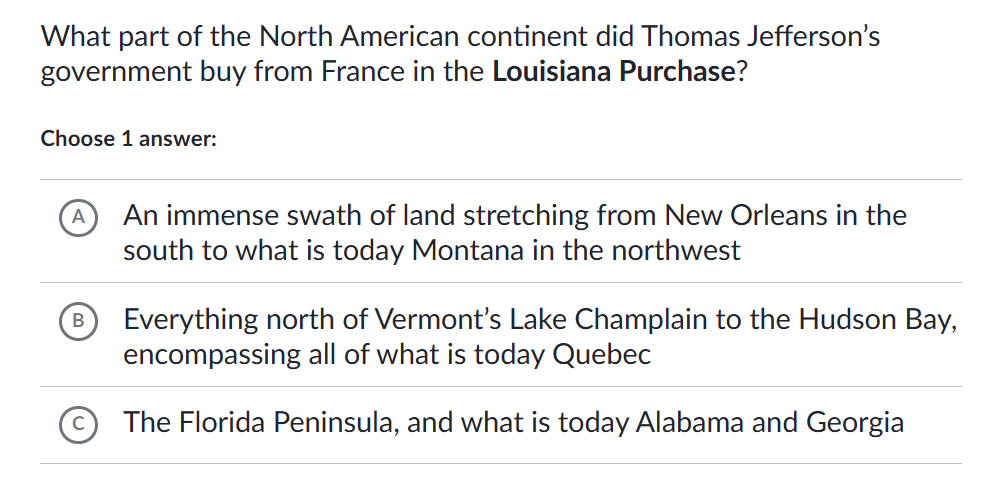Viewport: 1007px width, 497px height.
Task: Click 'Hudson Bay' in the second answer
Action: point(877,320)
